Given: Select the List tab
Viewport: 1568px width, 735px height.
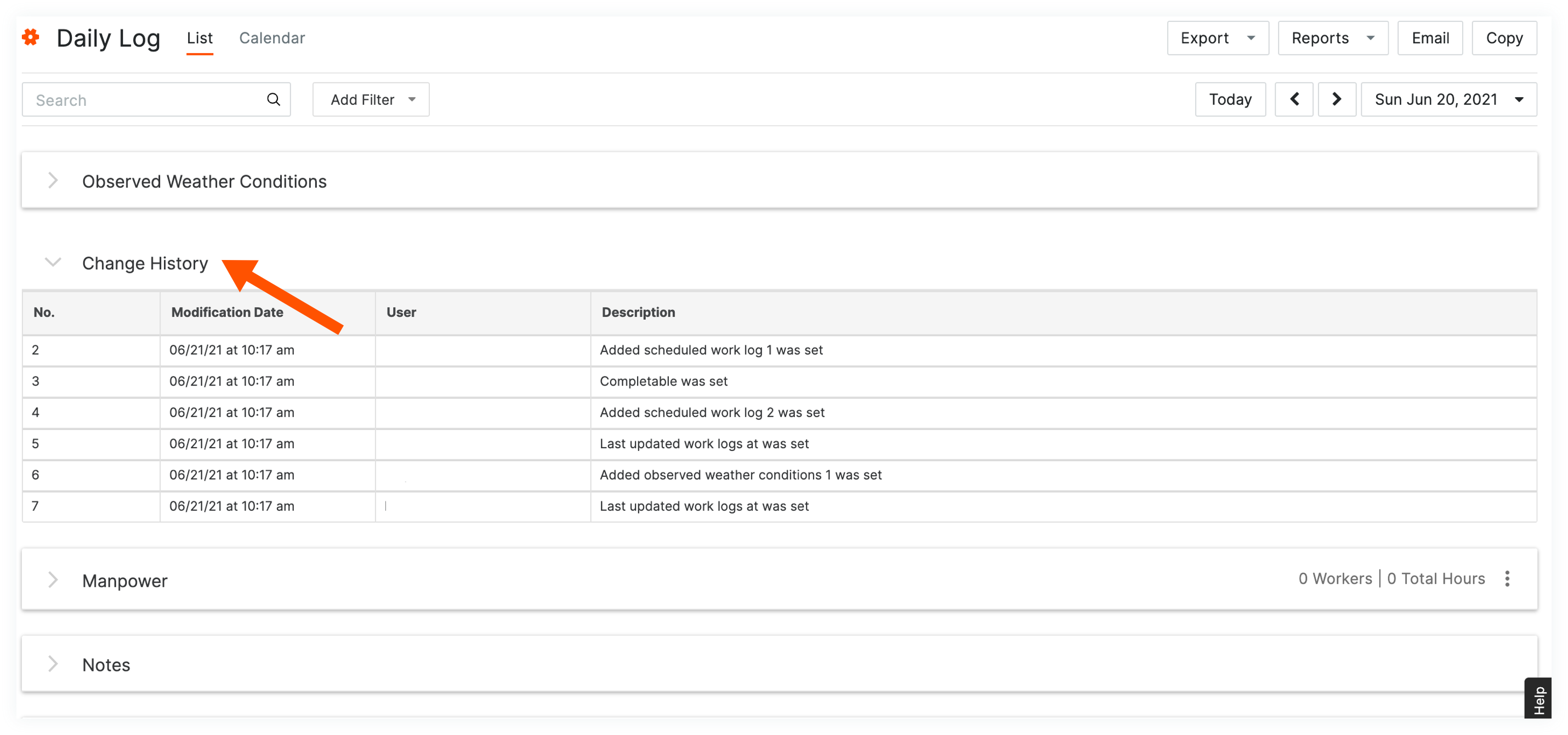Looking at the screenshot, I should (x=200, y=38).
